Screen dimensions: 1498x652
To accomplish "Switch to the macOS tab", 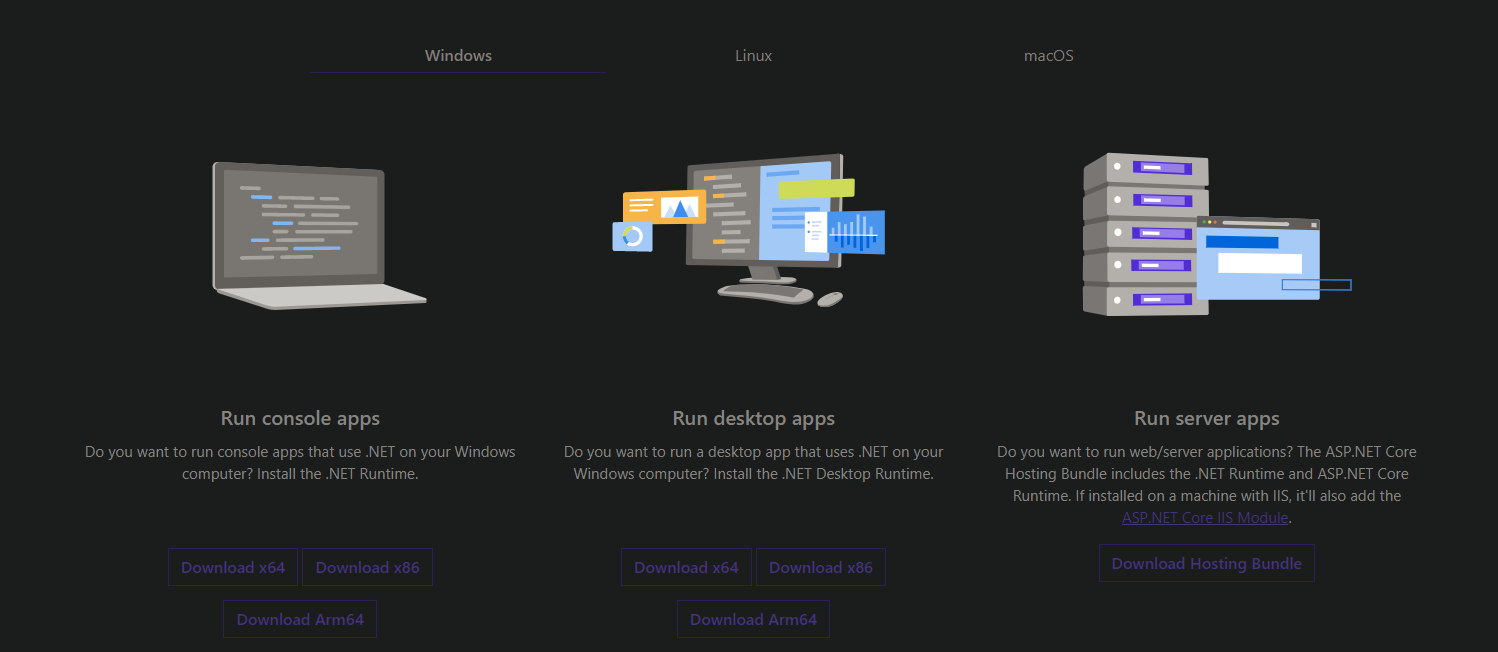I will click(x=1048, y=55).
